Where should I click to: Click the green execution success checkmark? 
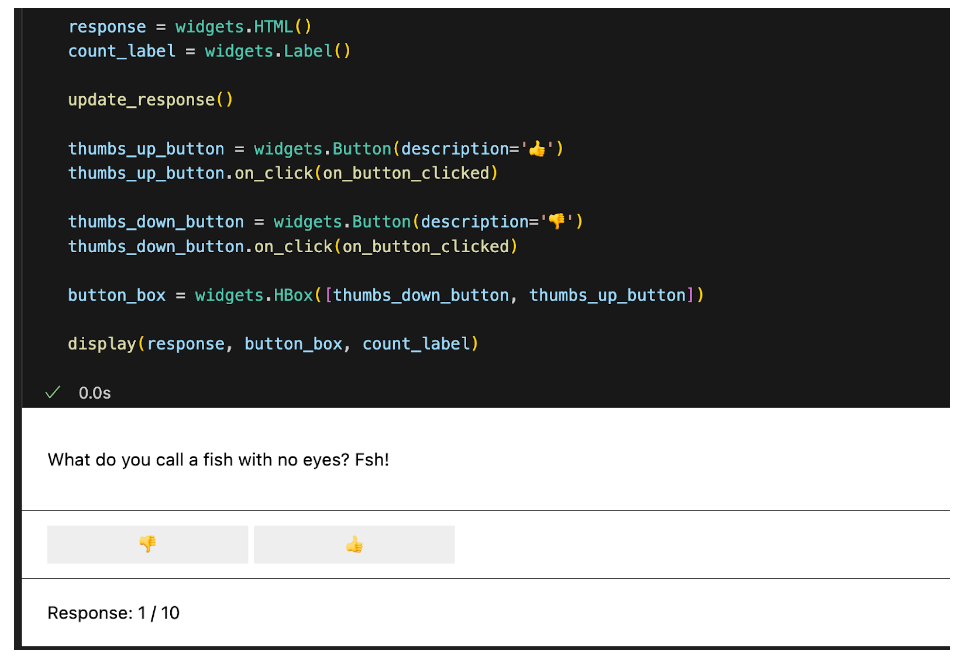53,392
